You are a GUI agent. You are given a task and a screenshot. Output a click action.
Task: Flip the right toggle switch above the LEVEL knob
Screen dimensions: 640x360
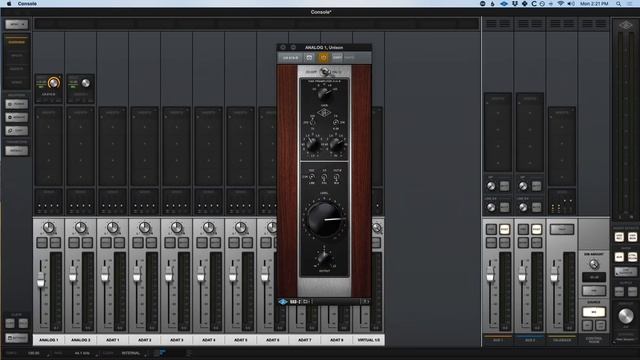tap(336, 177)
